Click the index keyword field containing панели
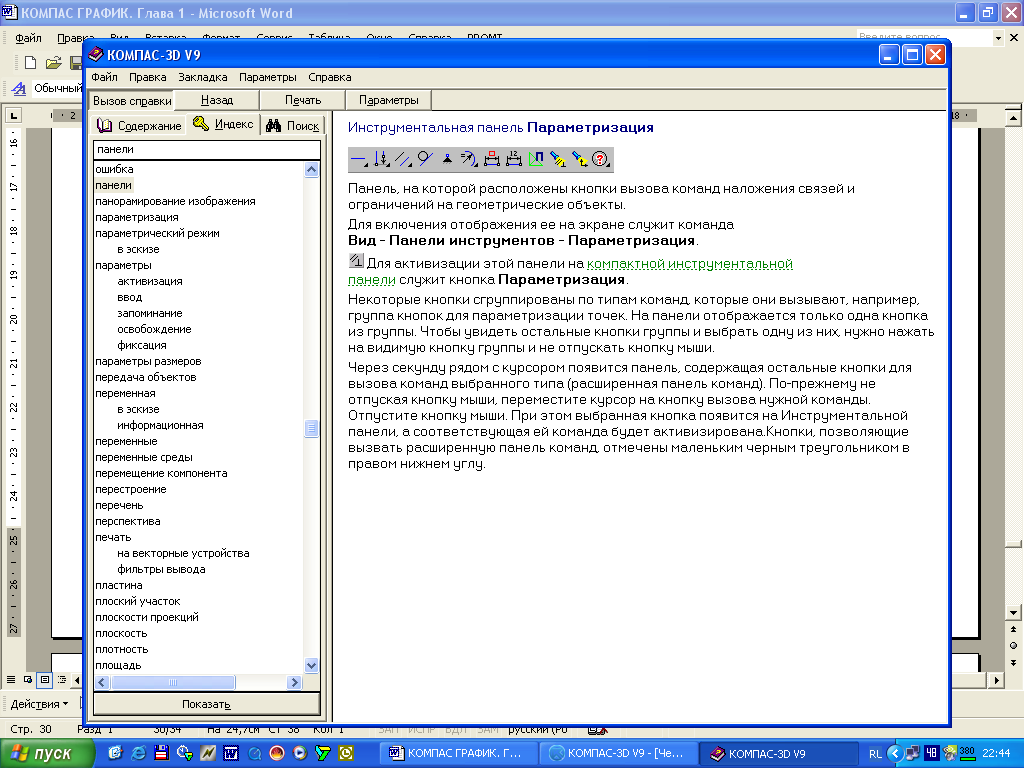The width and height of the screenshot is (1024, 768). tap(206, 150)
